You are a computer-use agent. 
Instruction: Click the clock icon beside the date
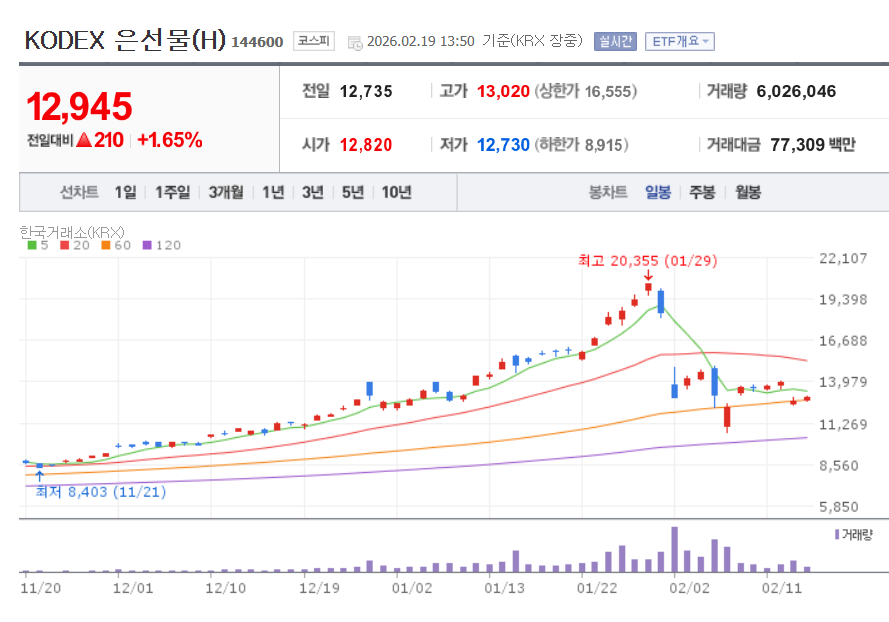[353, 43]
